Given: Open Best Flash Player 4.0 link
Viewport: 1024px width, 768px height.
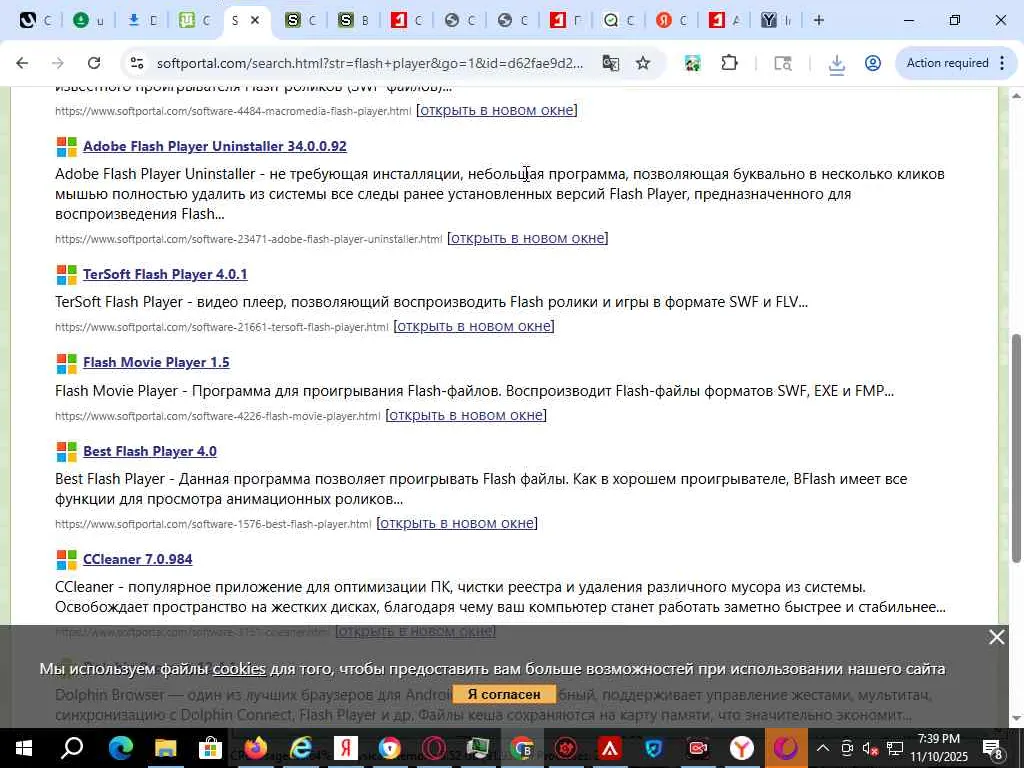Looking at the screenshot, I should 150,451.
